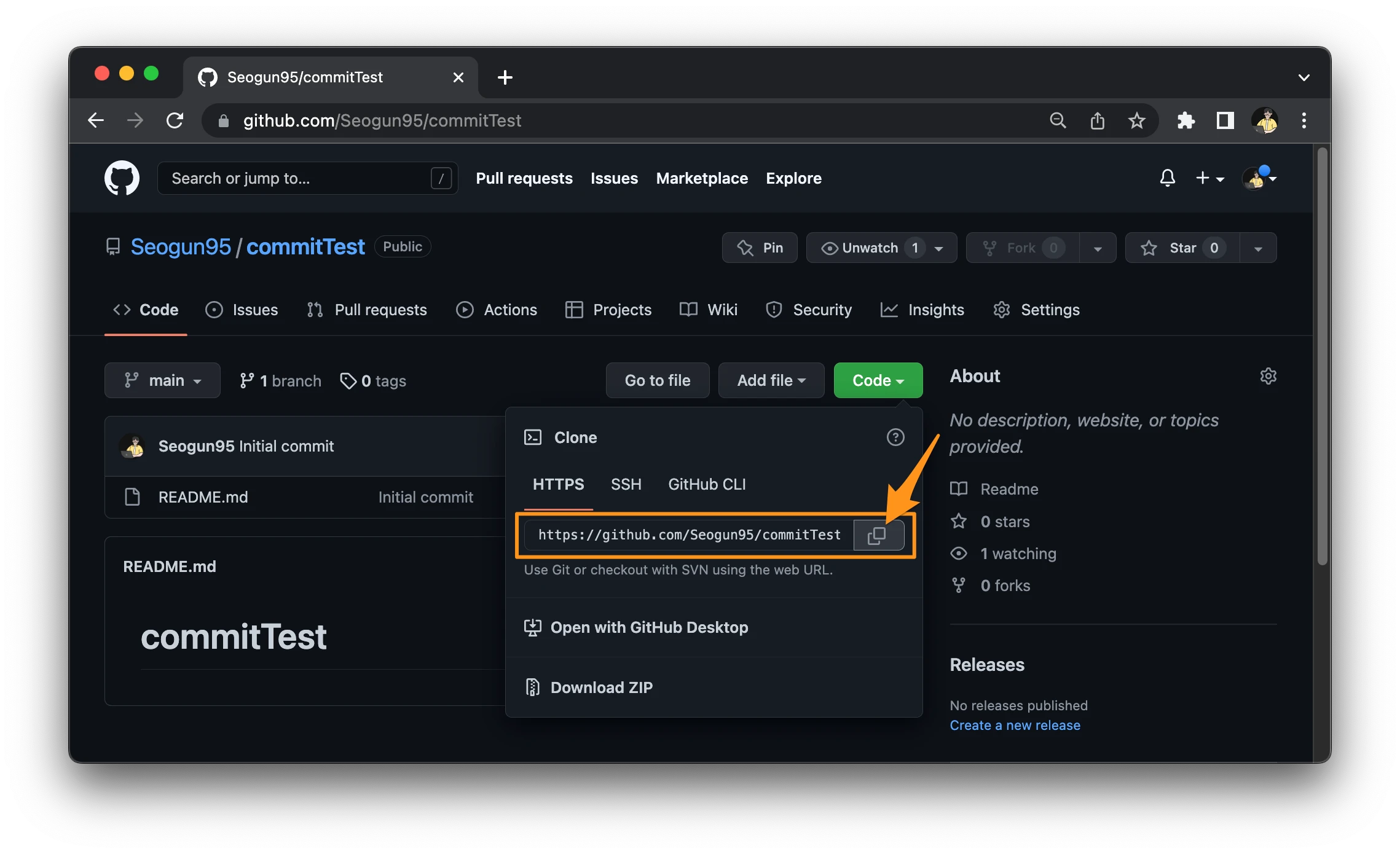Pin the repository with Pin button
This screenshot has height=854, width=1400.
760,248
